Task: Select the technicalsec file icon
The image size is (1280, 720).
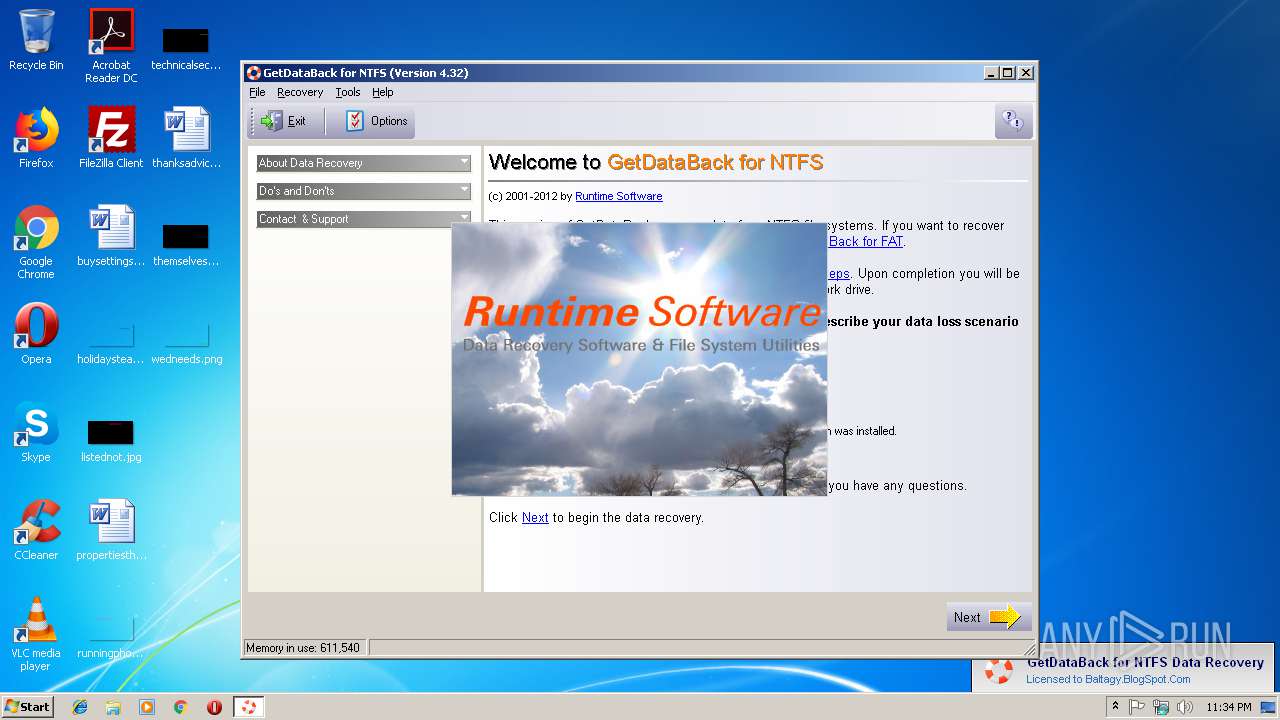Action: pyautogui.click(x=186, y=46)
